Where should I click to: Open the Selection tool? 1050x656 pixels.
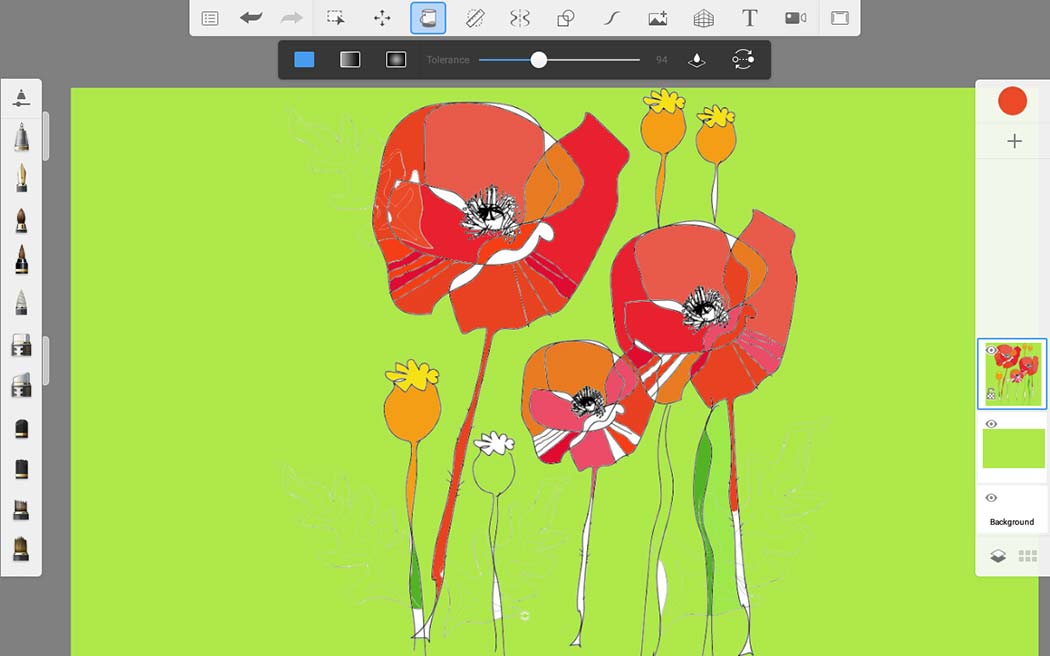pos(335,18)
